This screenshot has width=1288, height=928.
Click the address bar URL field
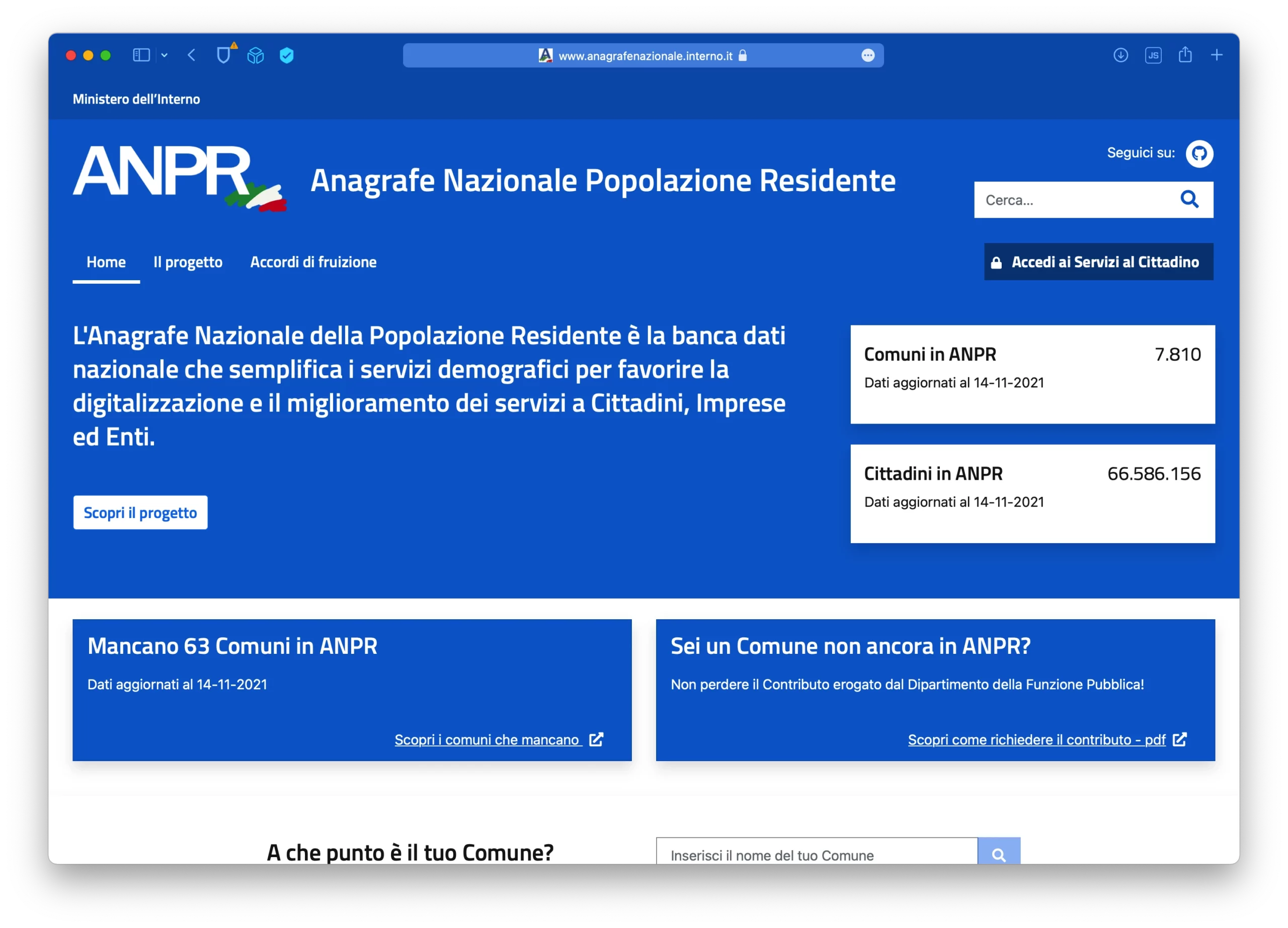coord(643,56)
